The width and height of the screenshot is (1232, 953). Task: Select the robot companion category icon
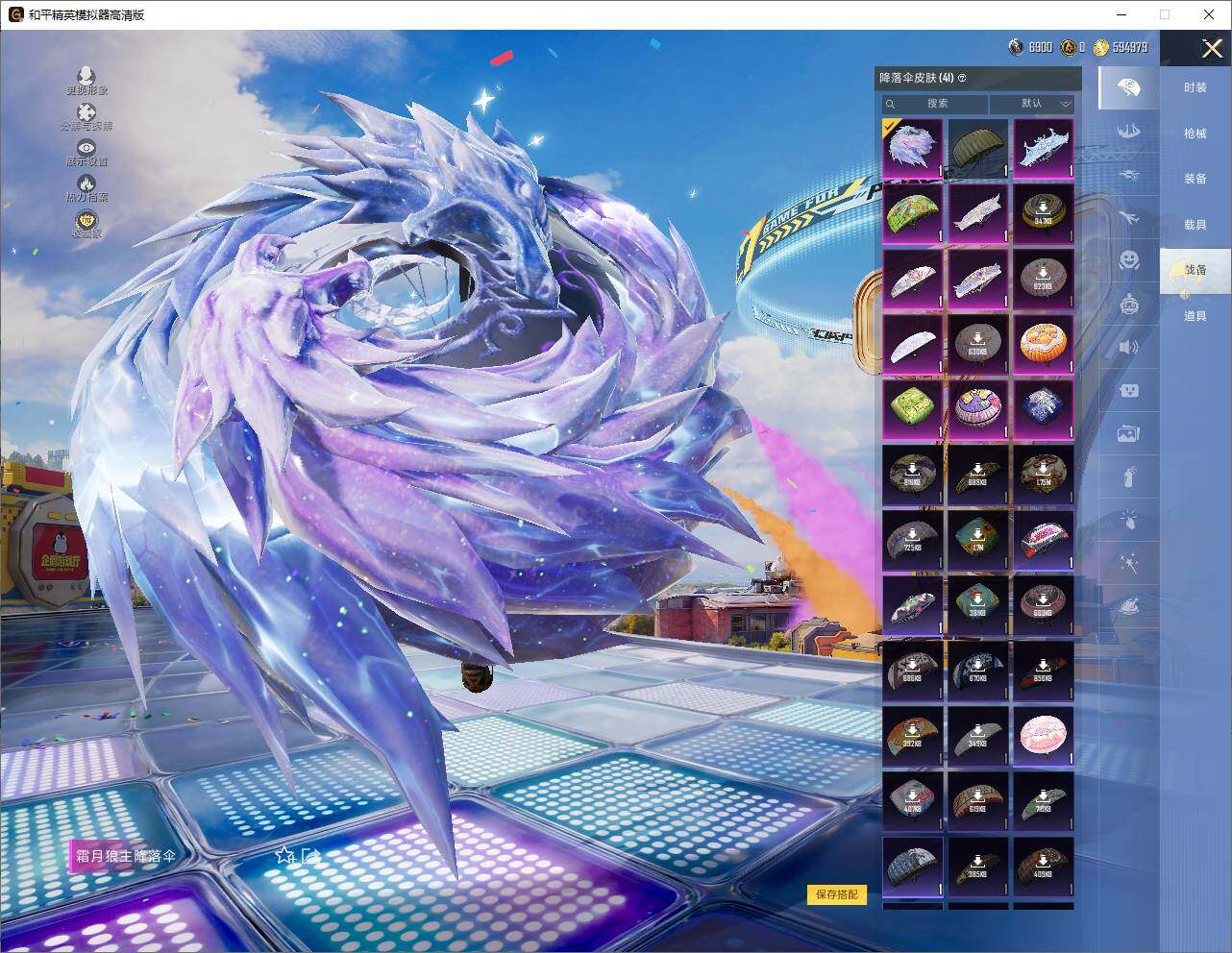(1129, 304)
